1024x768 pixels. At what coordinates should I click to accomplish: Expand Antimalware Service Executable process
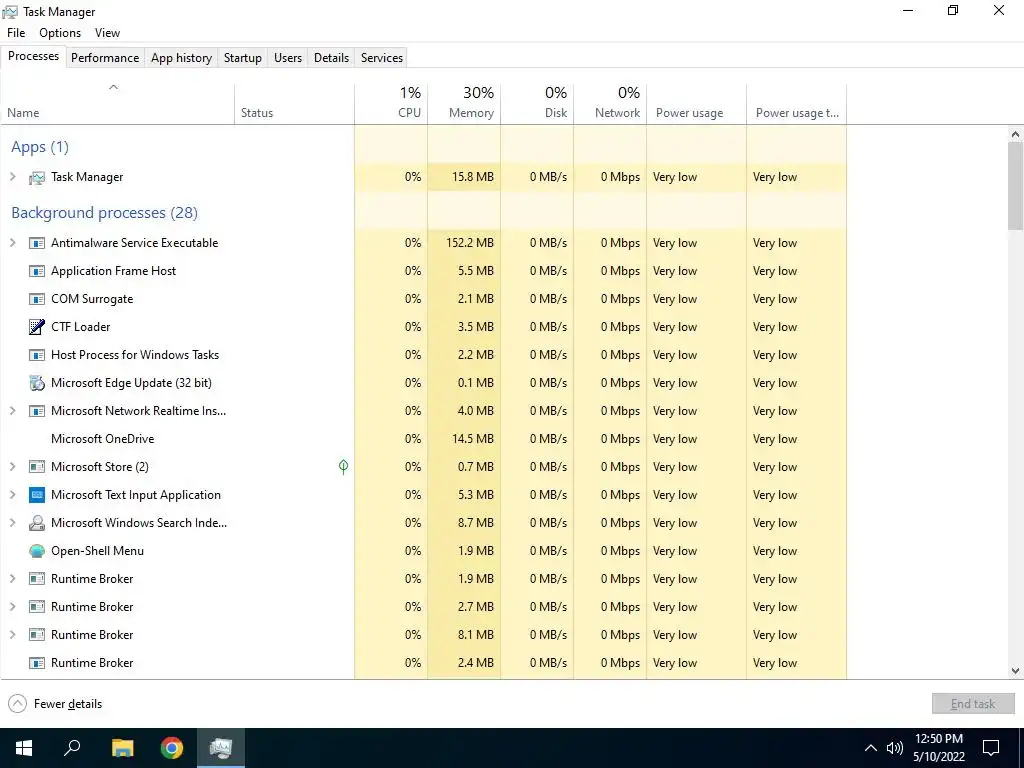coord(12,242)
